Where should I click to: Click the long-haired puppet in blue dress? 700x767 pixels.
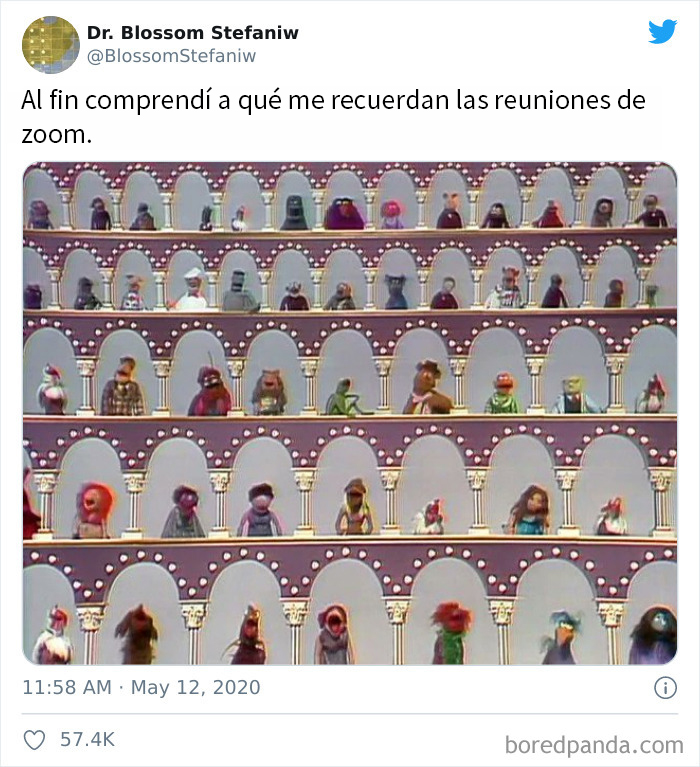530,510
